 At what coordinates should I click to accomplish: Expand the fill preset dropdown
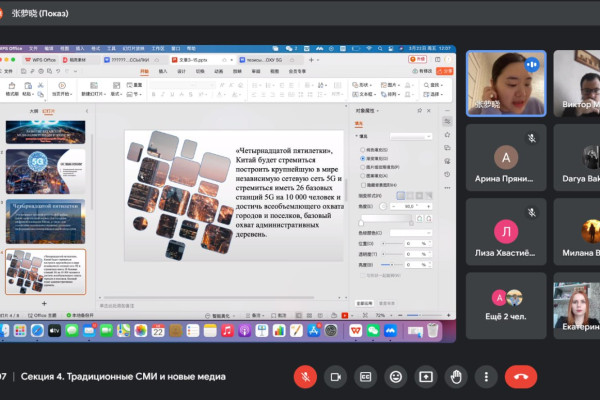[x=411, y=135]
